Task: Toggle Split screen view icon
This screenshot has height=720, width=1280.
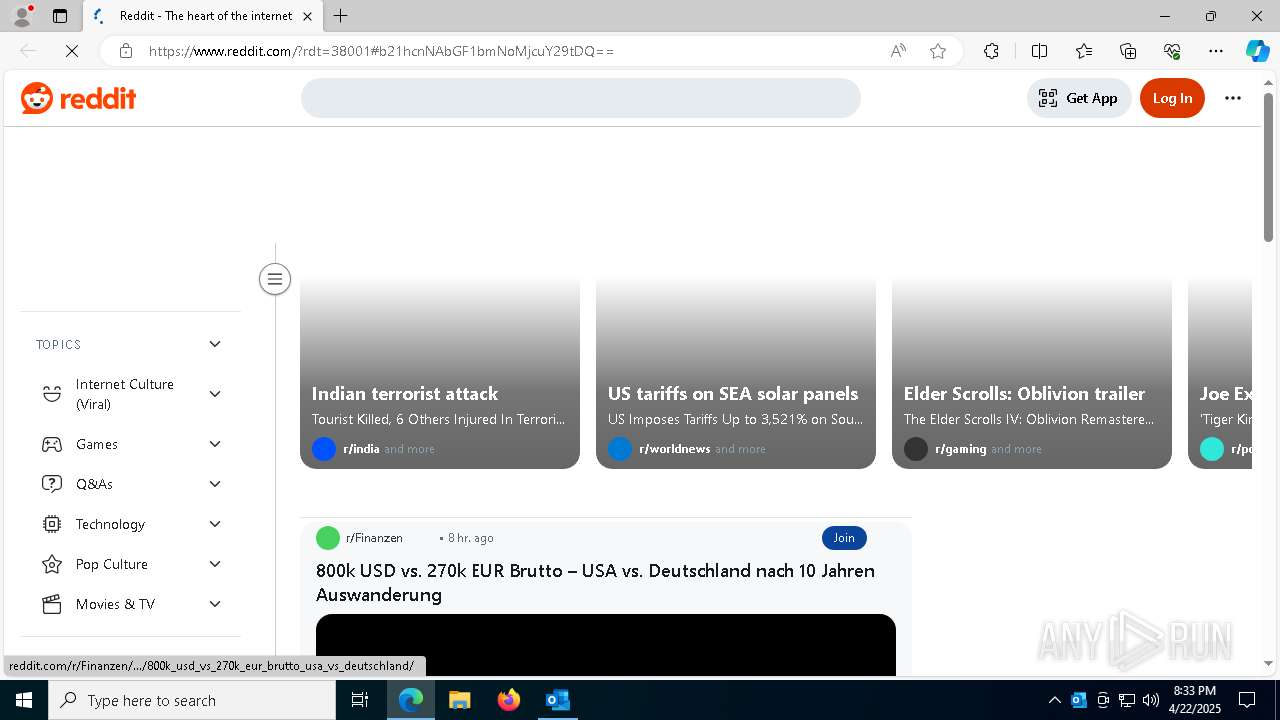Action: (1039, 51)
